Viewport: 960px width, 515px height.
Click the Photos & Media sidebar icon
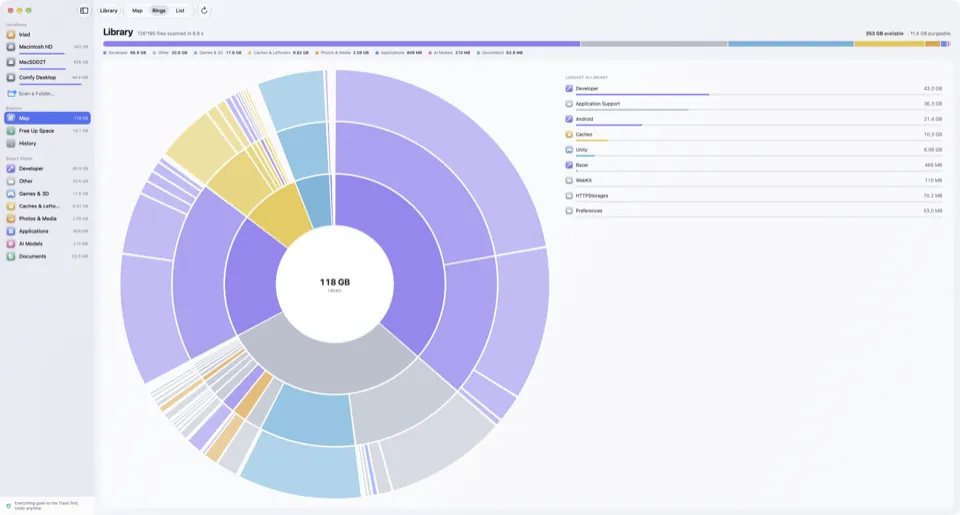coord(10,219)
